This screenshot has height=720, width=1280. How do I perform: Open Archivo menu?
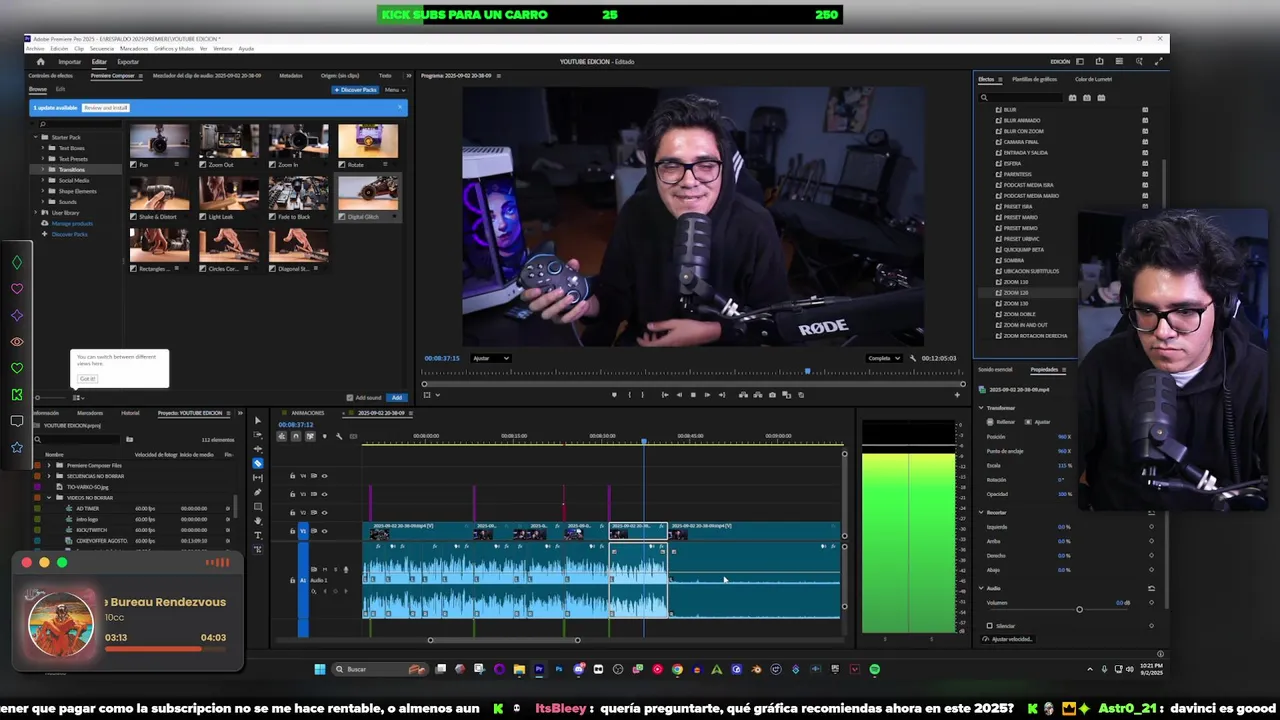coord(35,48)
